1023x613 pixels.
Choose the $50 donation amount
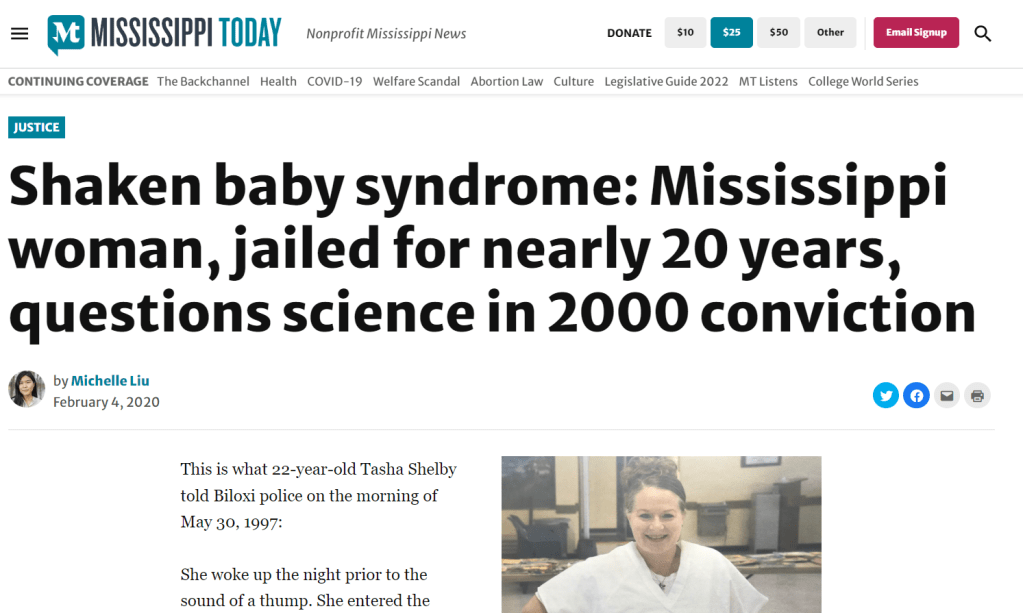[x=778, y=33]
